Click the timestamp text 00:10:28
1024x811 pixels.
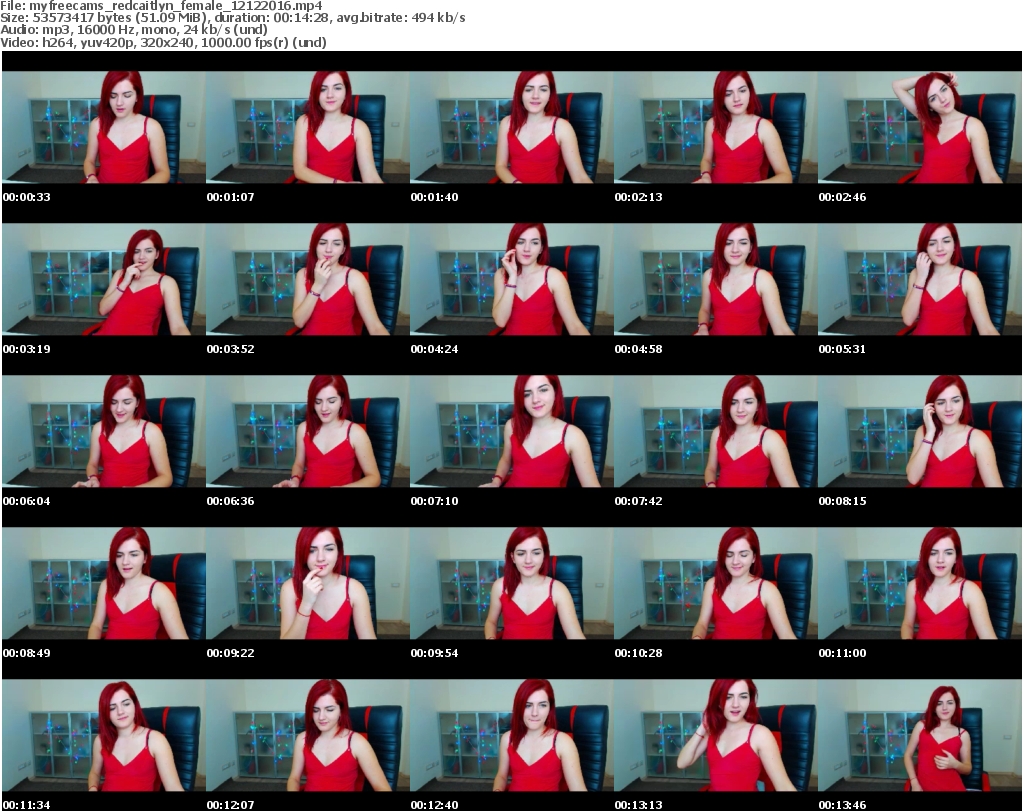coord(638,653)
